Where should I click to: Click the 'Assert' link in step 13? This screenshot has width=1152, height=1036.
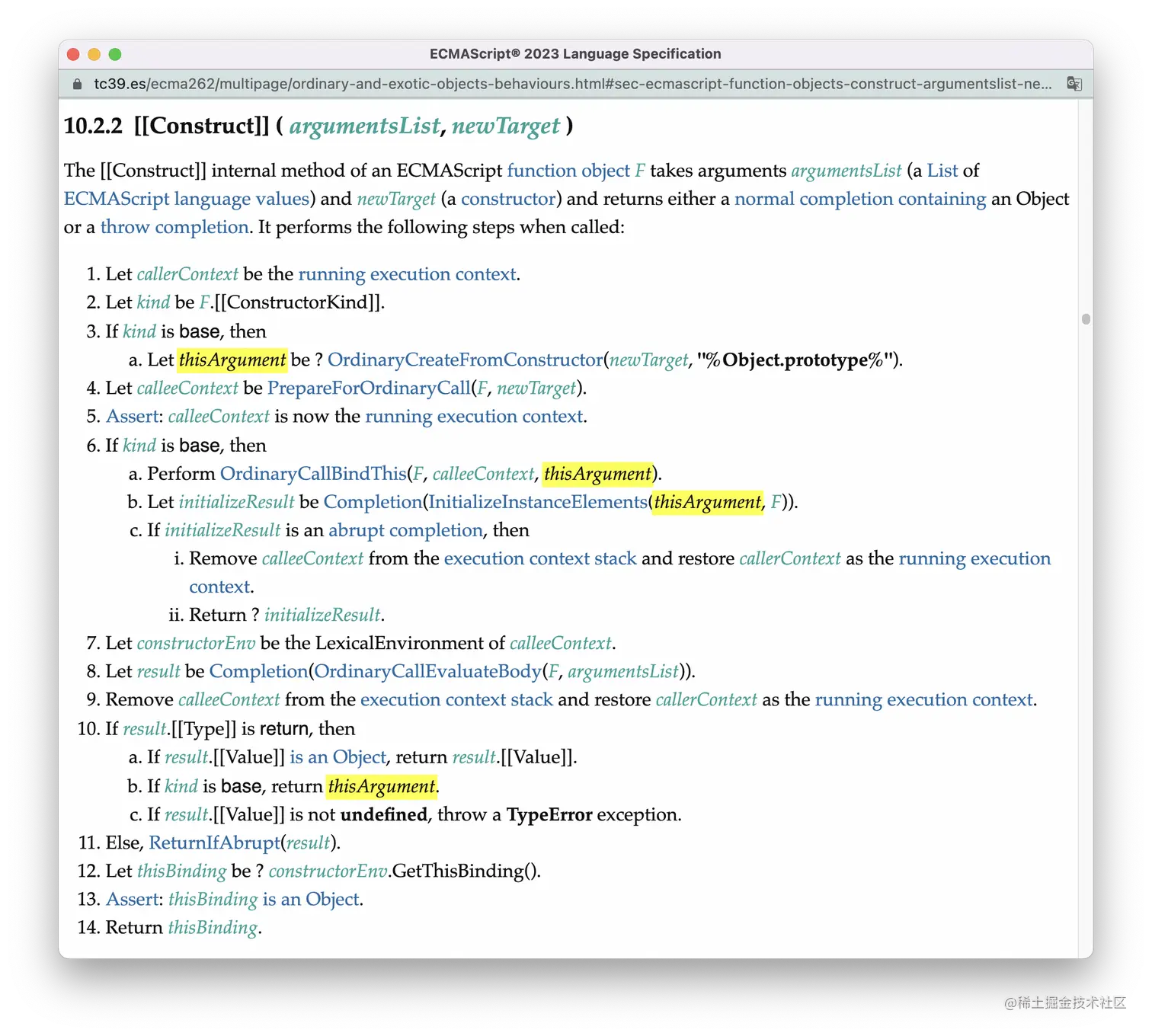[133, 900]
